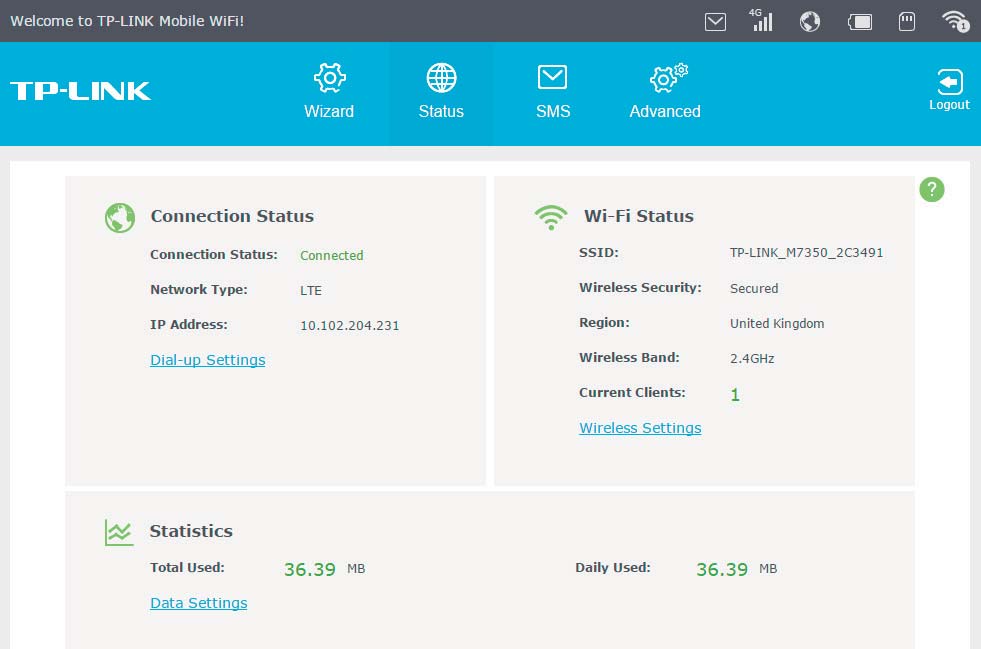Open the Data Settings link
This screenshot has width=981, height=649.
[198, 603]
